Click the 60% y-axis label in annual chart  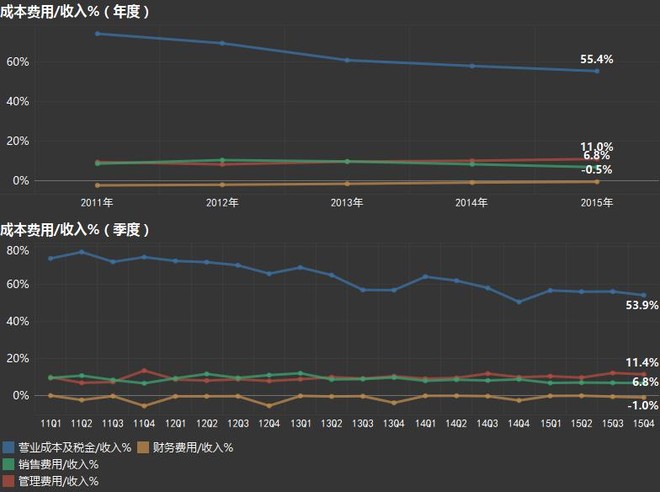pyautogui.click(x=18, y=62)
